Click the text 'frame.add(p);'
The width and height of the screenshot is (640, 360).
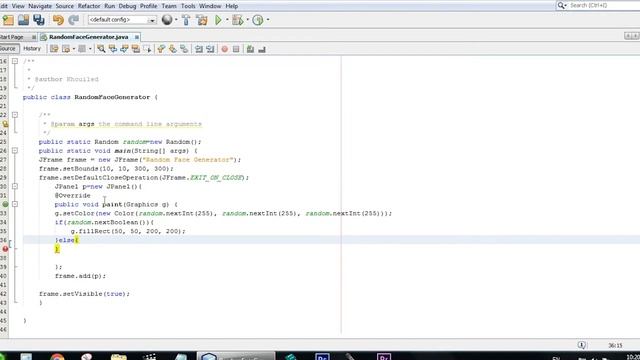[80, 276]
